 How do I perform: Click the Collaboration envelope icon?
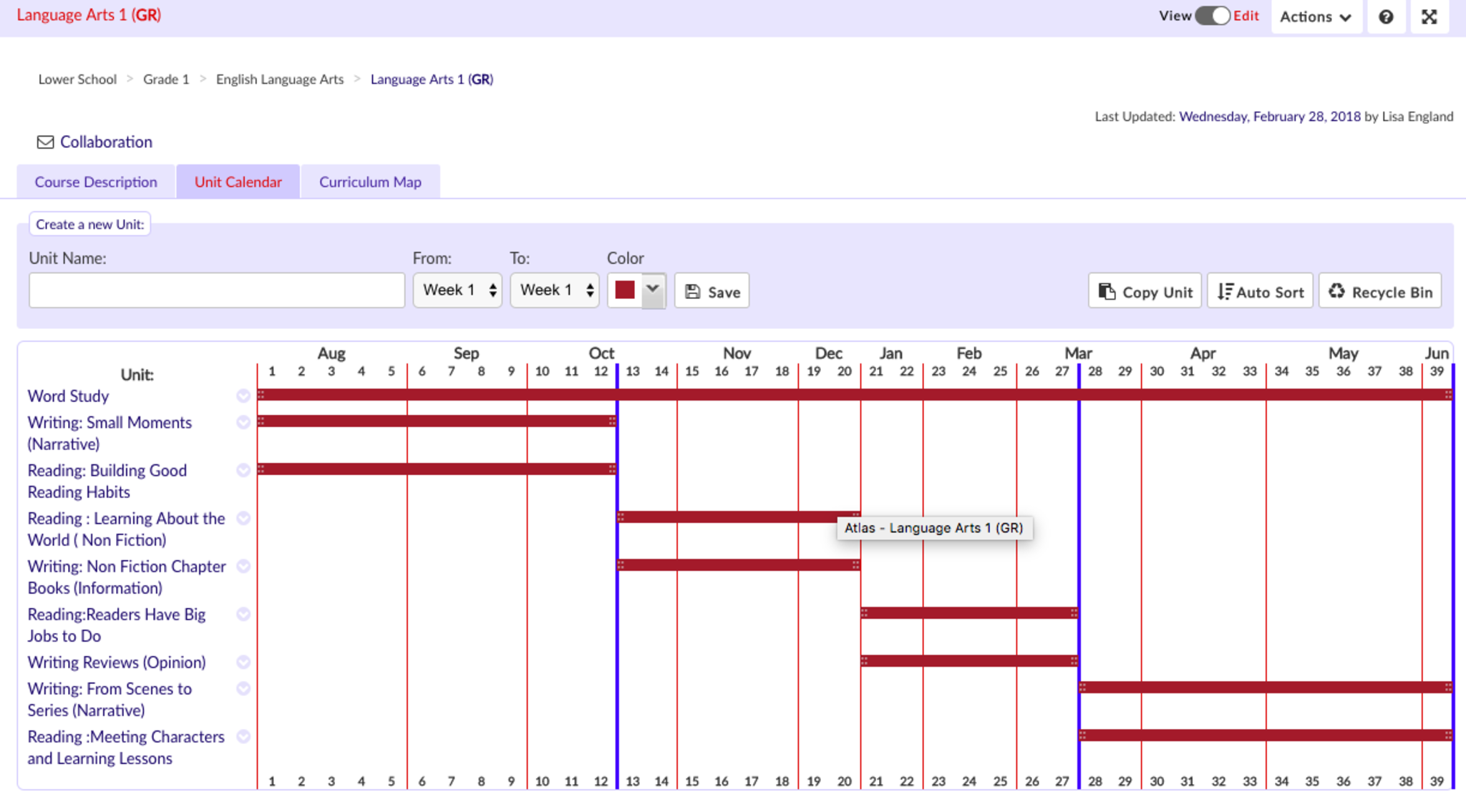pyautogui.click(x=45, y=142)
